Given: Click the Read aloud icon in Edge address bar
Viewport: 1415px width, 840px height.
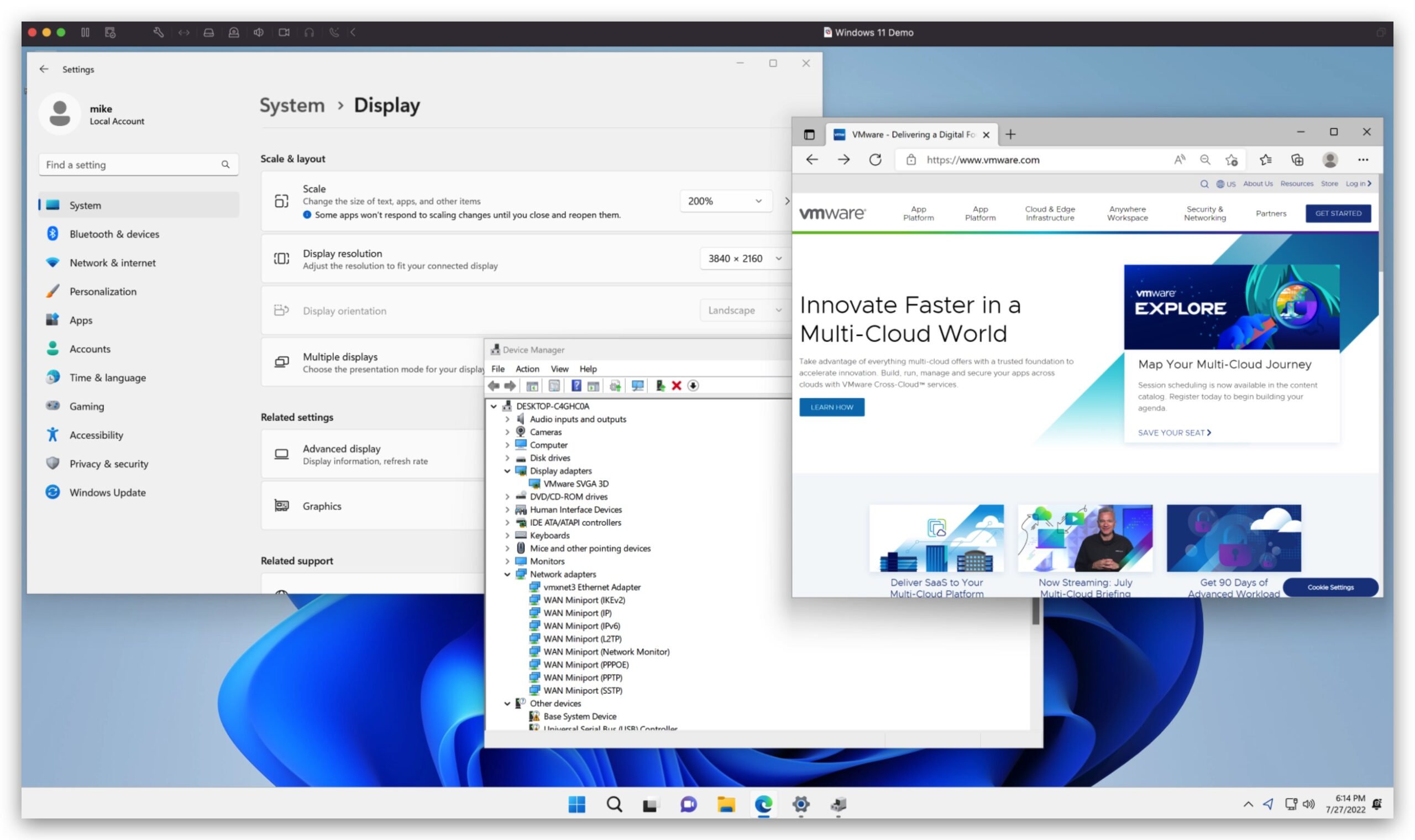Looking at the screenshot, I should click(x=1179, y=160).
